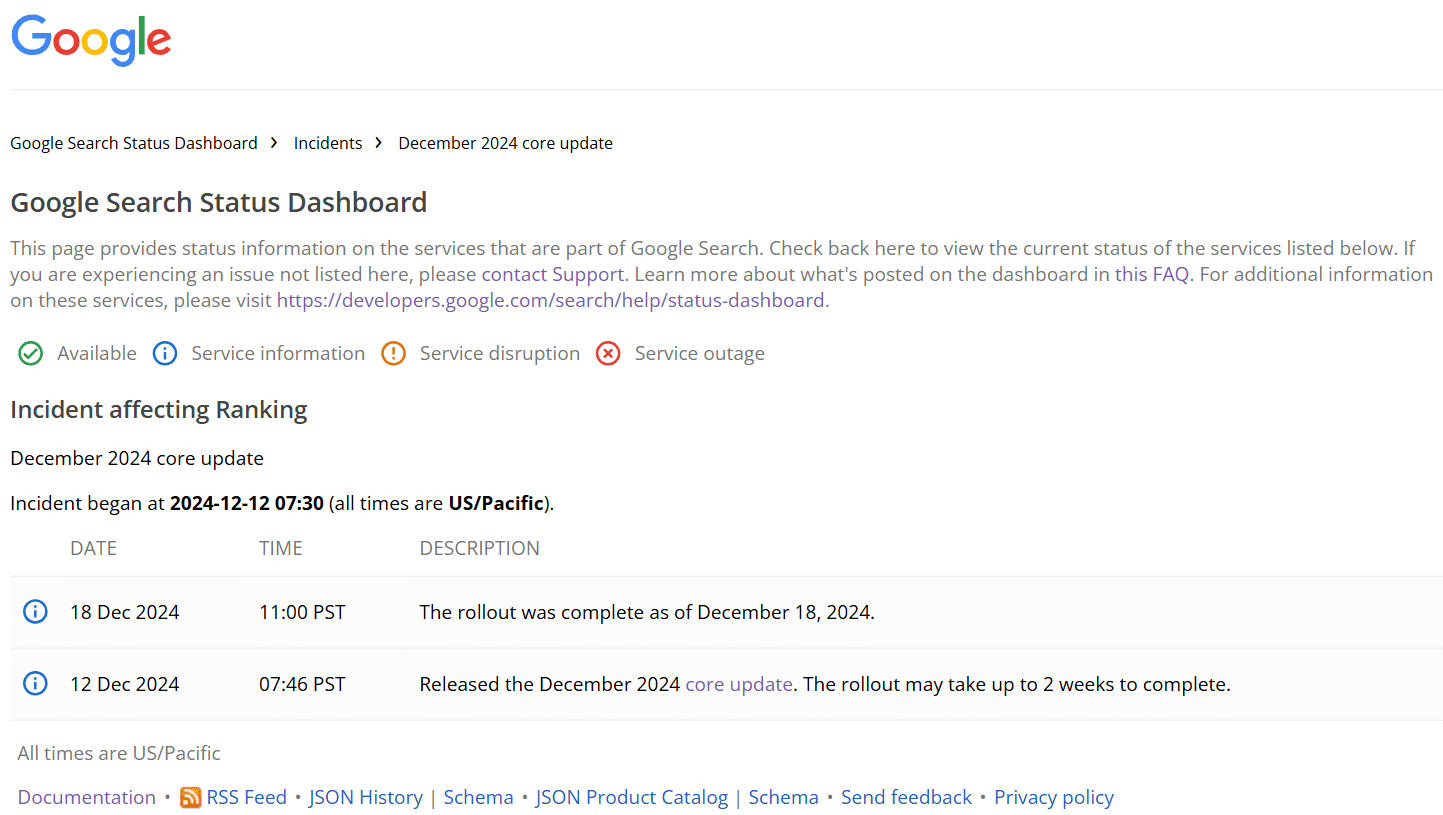Click the red Service outage icon
Screen dimensions: 1443x815
(608, 353)
